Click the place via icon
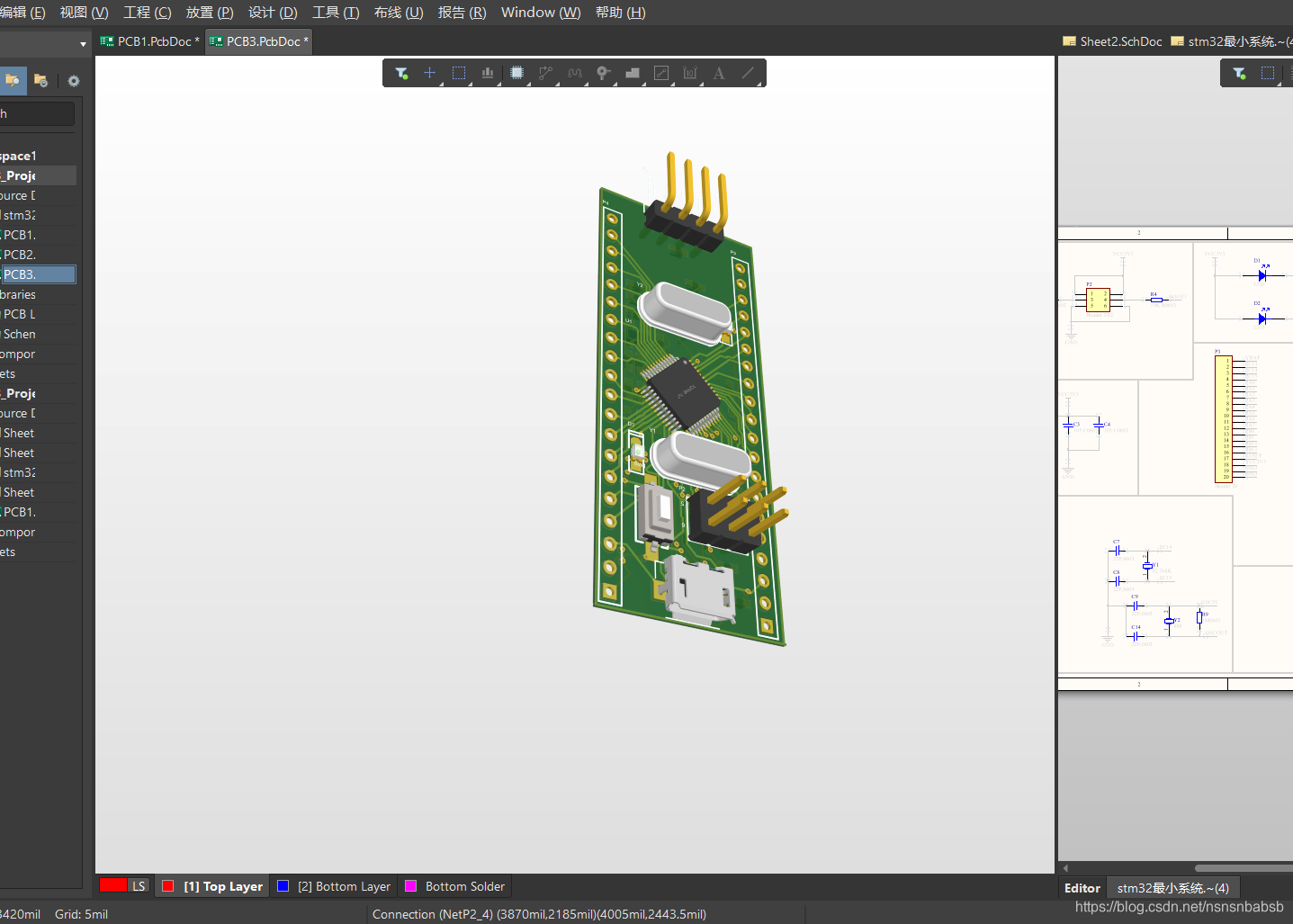Screen dimensions: 1293x924 (604, 73)
